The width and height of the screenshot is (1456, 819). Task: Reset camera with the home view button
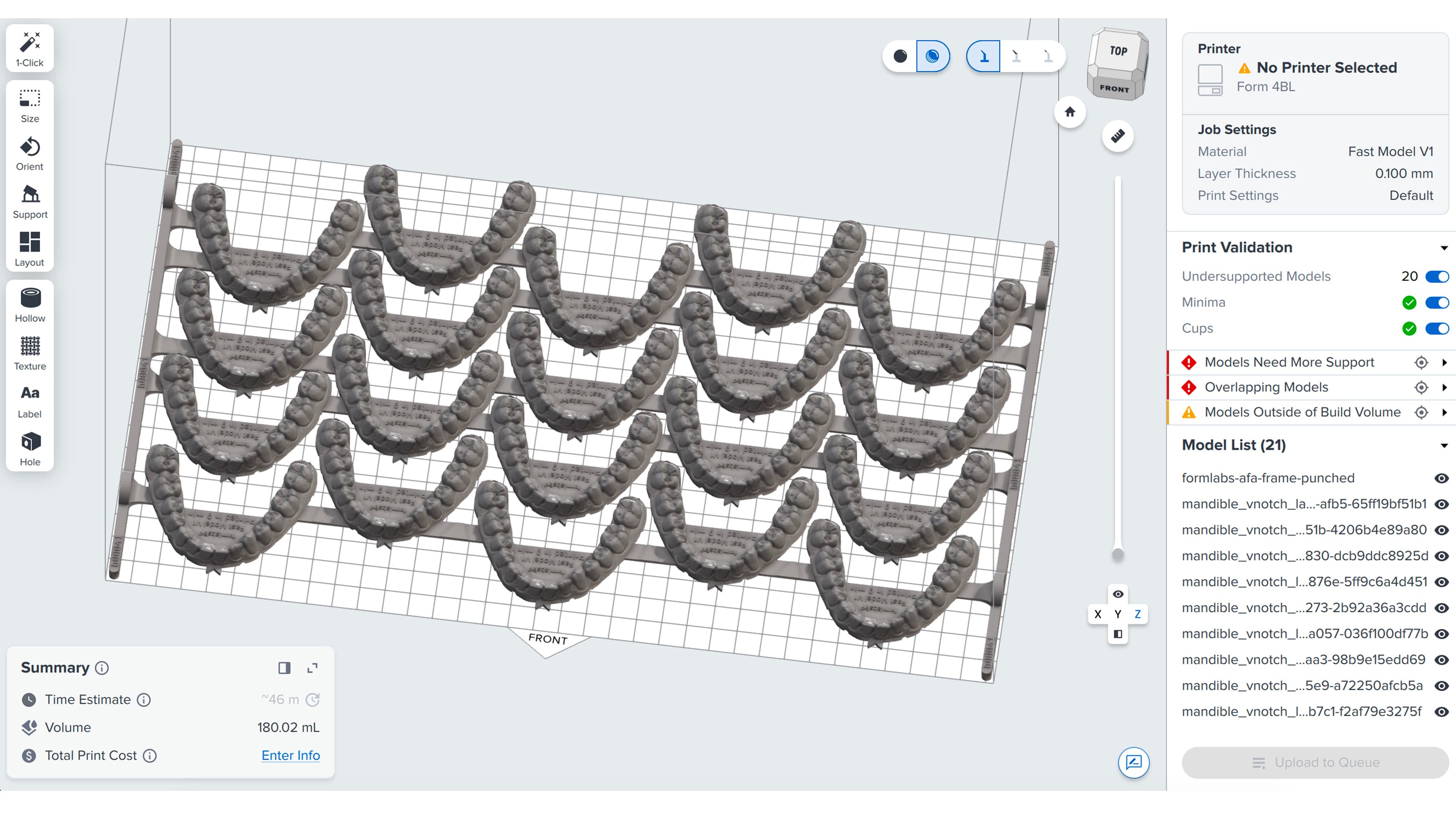(1070, 112)
